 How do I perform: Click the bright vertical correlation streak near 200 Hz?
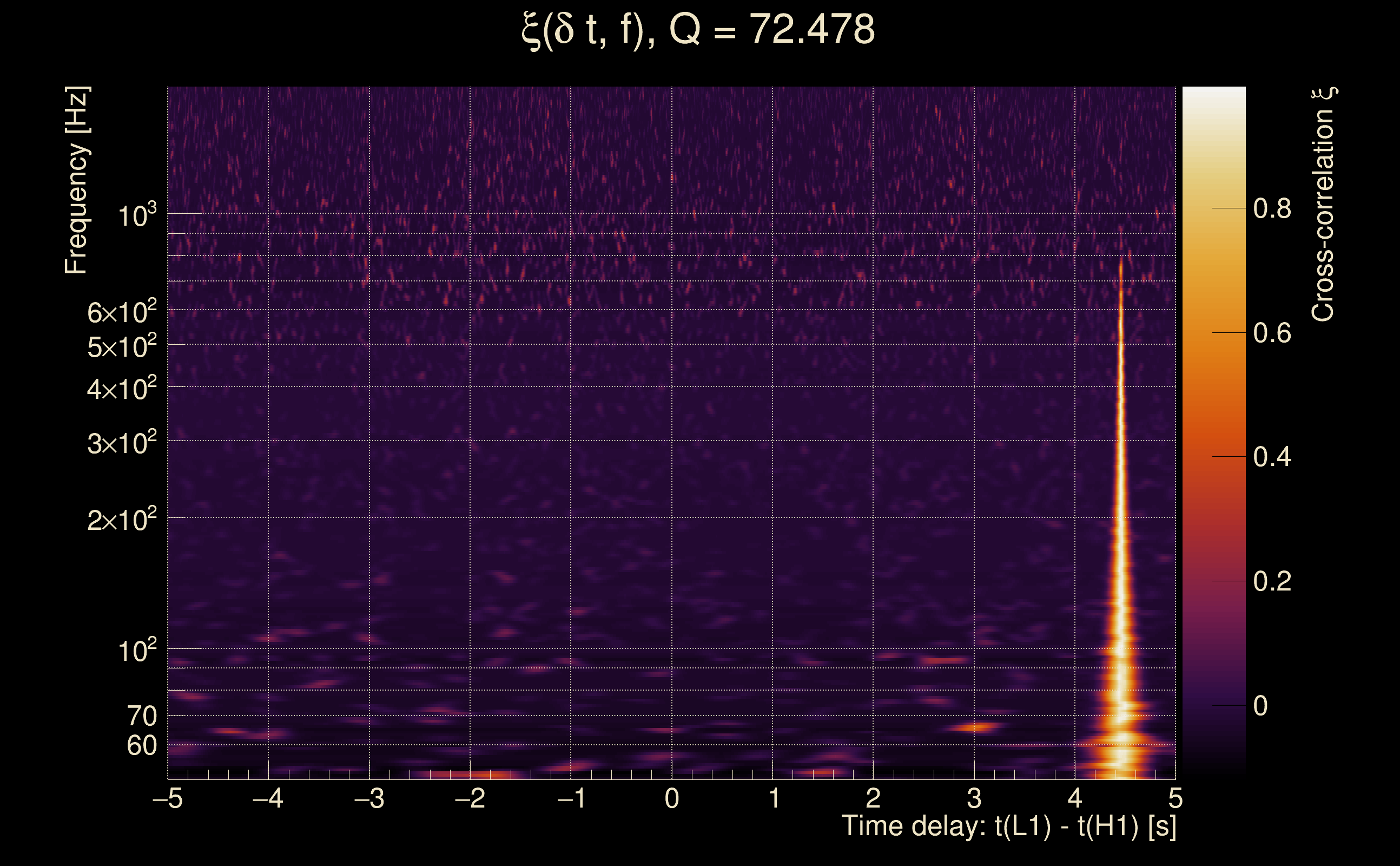(x=1120, y=517)
